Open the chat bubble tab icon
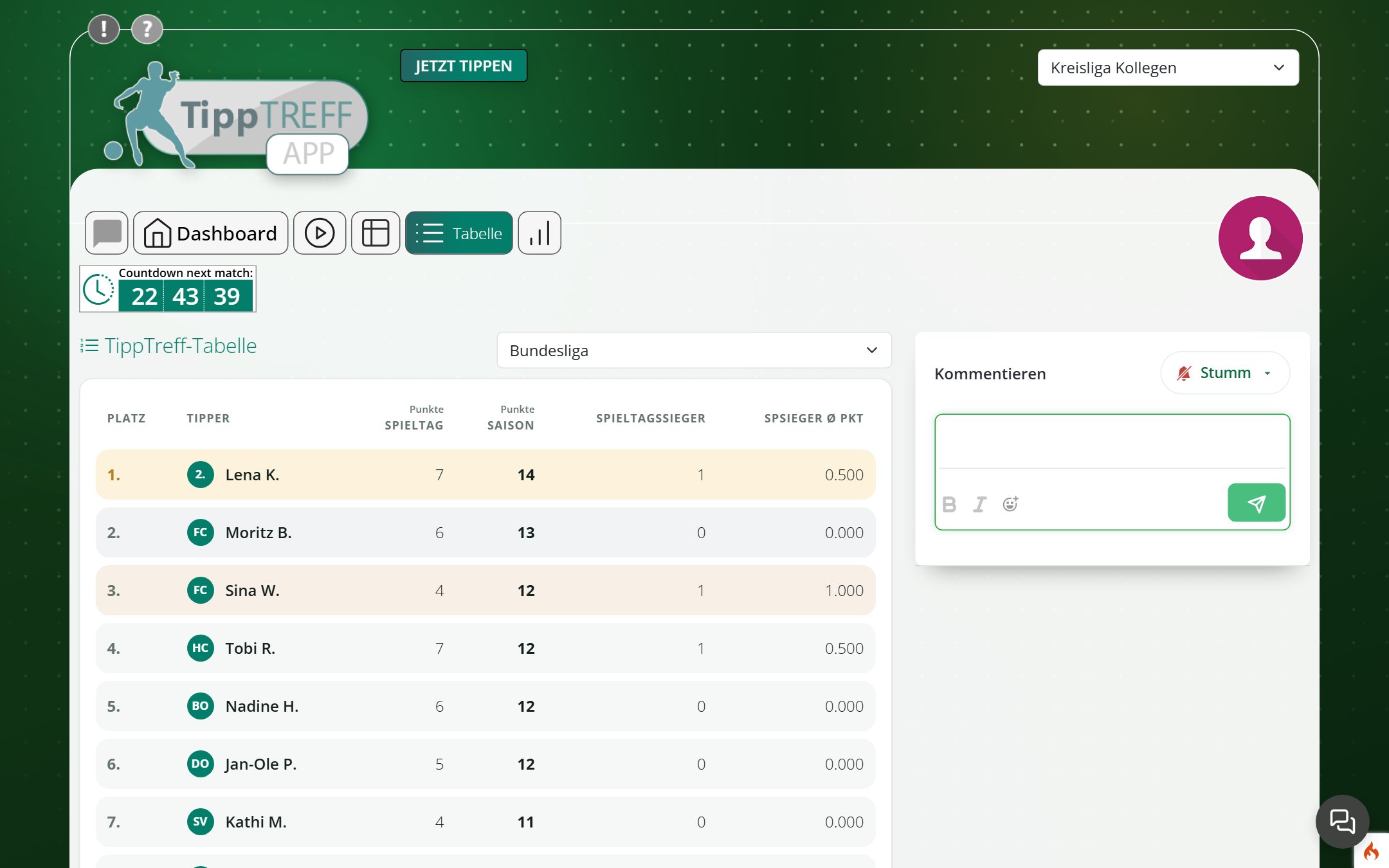 click(107, 233)
